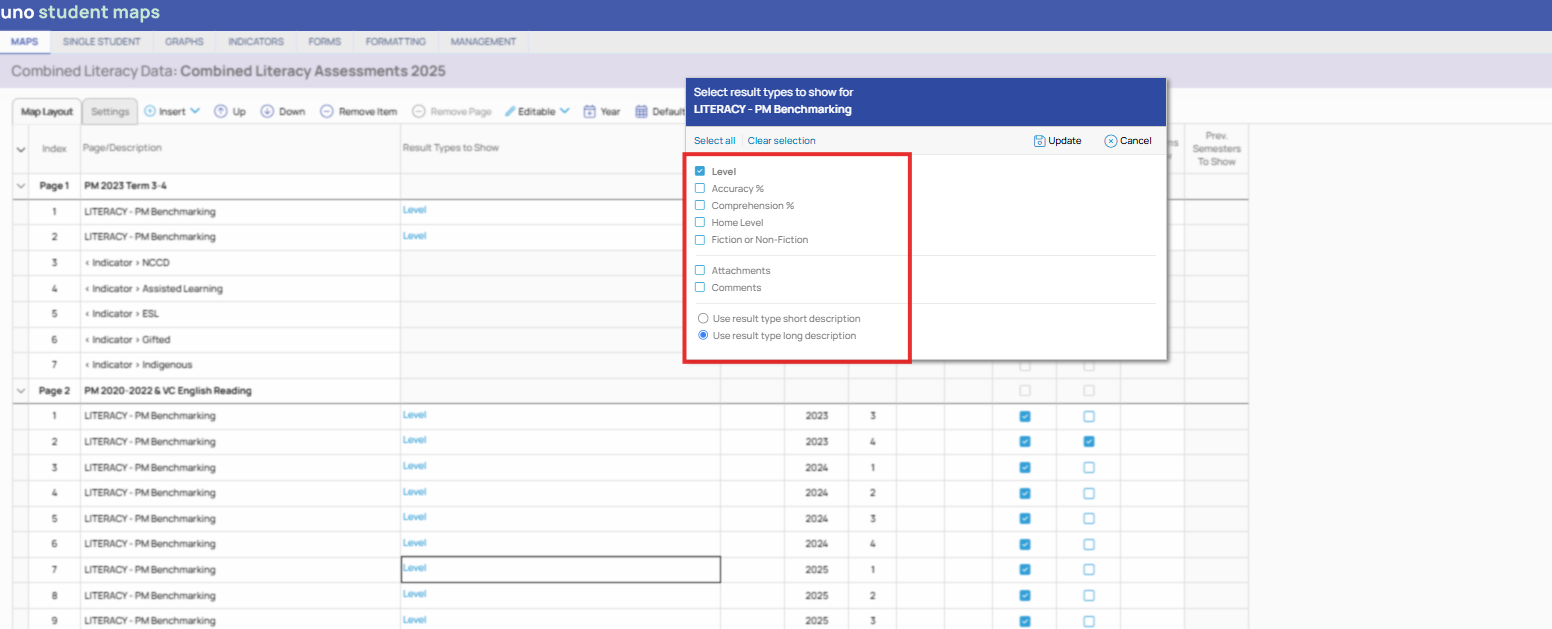Click the Prev. Semesters To Show header
Image resolution: width=1552 pixels, height=629 pixels.
click(x=1216, y=149)
